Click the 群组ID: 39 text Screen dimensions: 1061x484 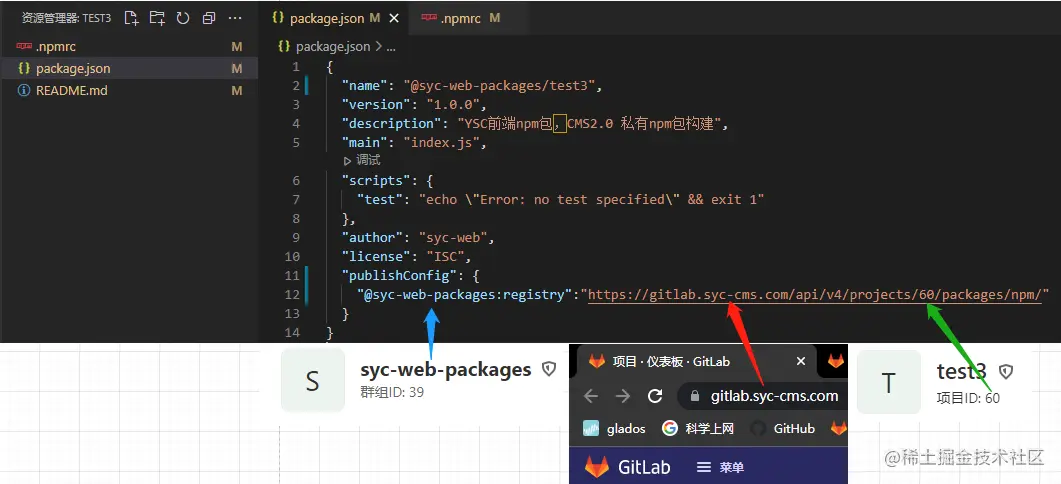coord(392,392)
